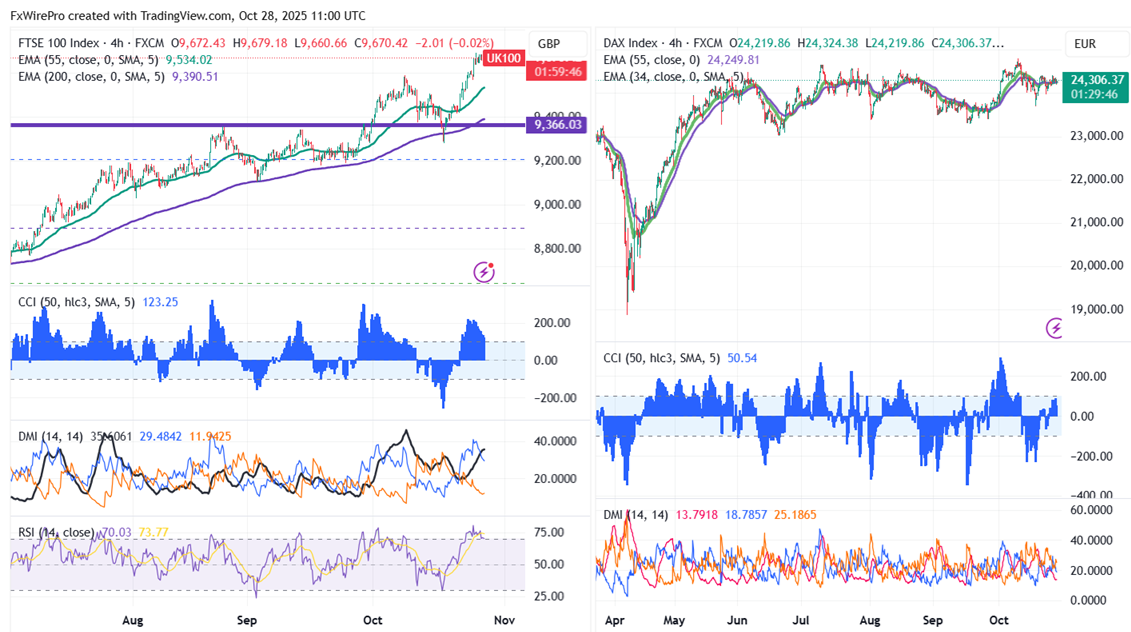Click the FTSE DMI 40.0000 scale value
The width and height of the screenshot is (1131, 632).
click(x=555, y=441)
